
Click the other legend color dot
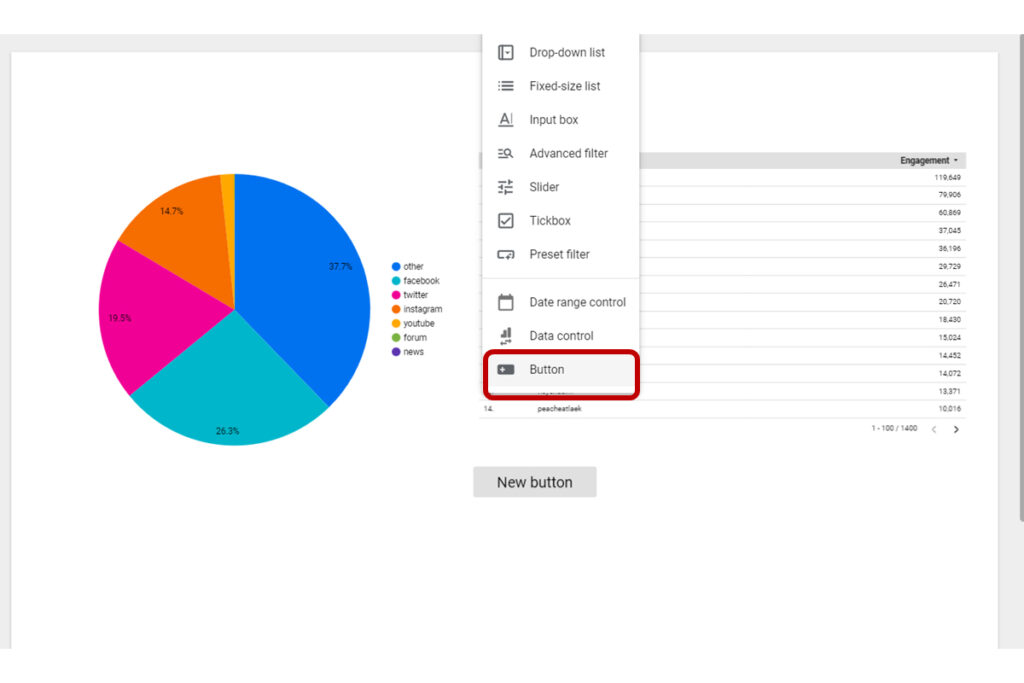(396, 266)
